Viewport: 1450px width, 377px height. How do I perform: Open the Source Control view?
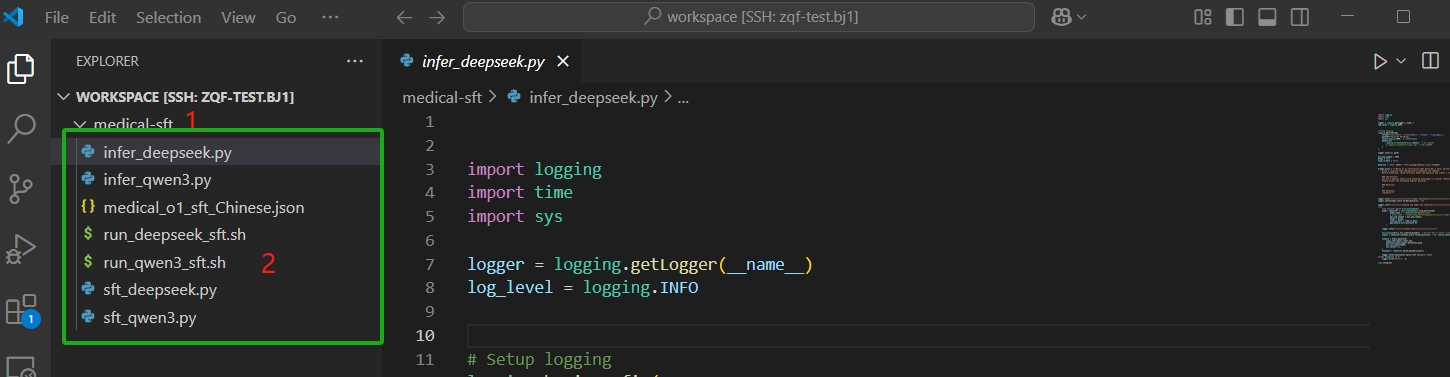(22, 187)
